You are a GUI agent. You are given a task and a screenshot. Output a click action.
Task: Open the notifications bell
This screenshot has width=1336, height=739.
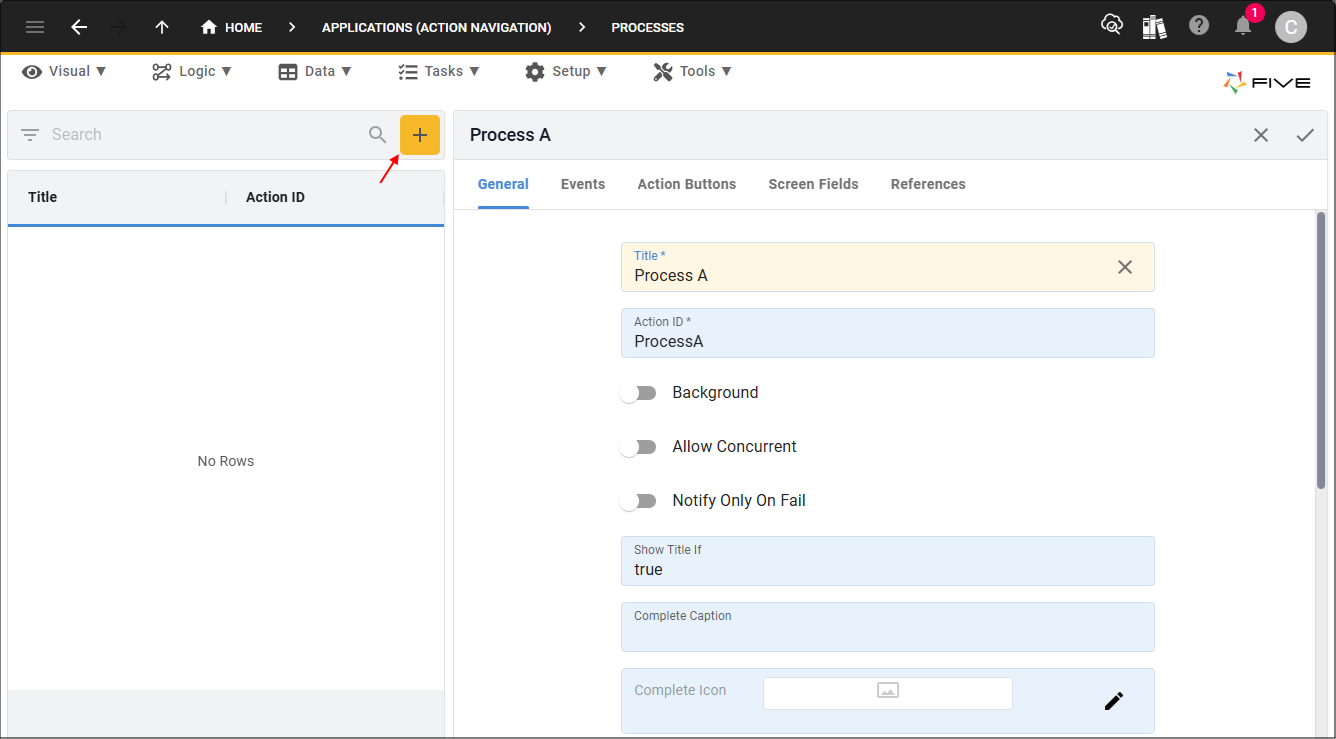[x=1243, y=26]
